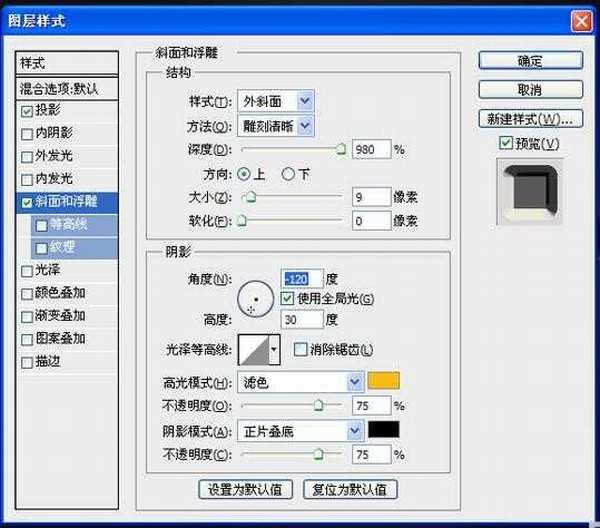
Task: Toggle the 投影 drop shadow checkbox
Action: pos(27,111)
